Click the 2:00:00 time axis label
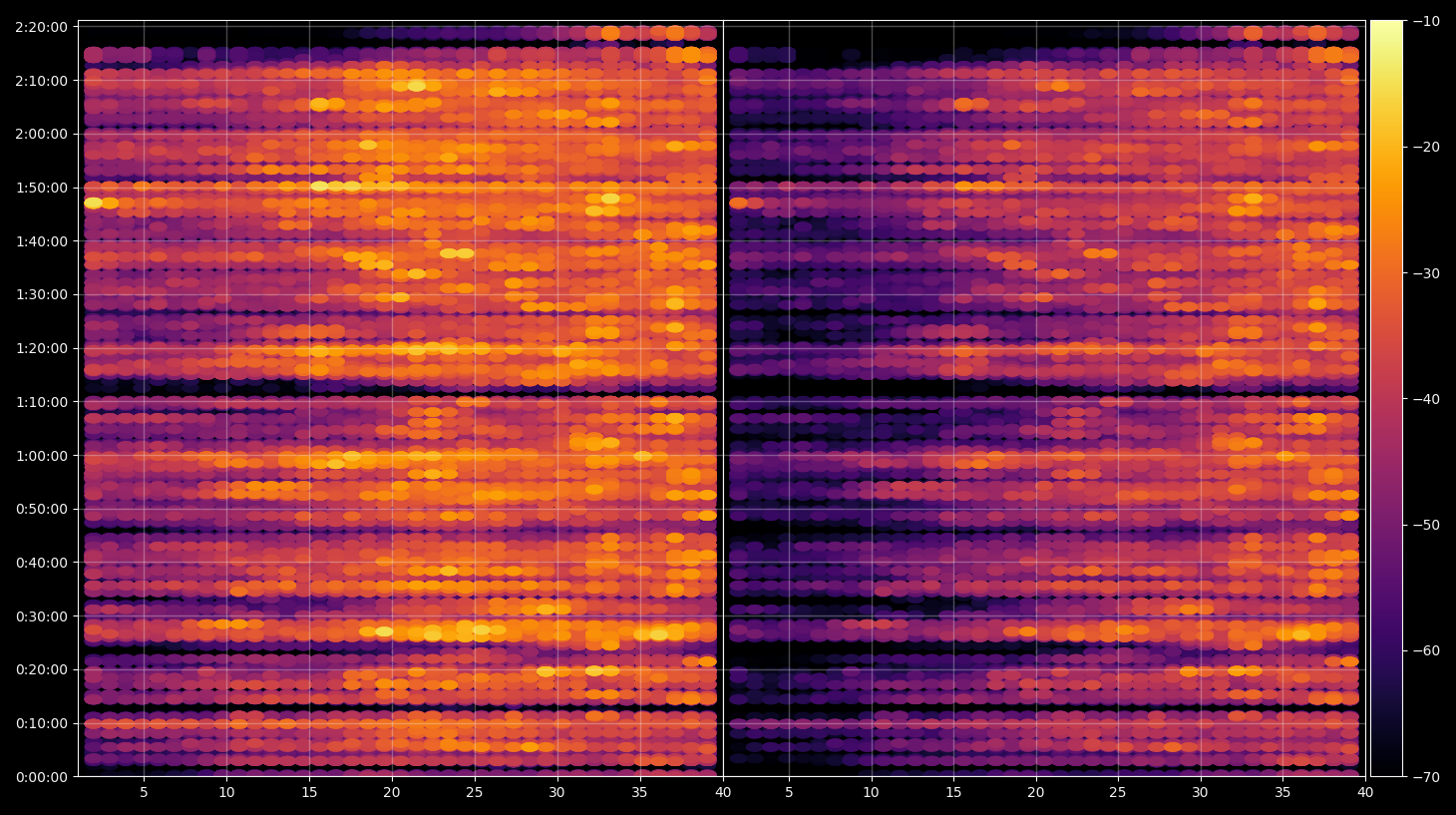Screen dimensions: 1456x815 pos(42,134)
